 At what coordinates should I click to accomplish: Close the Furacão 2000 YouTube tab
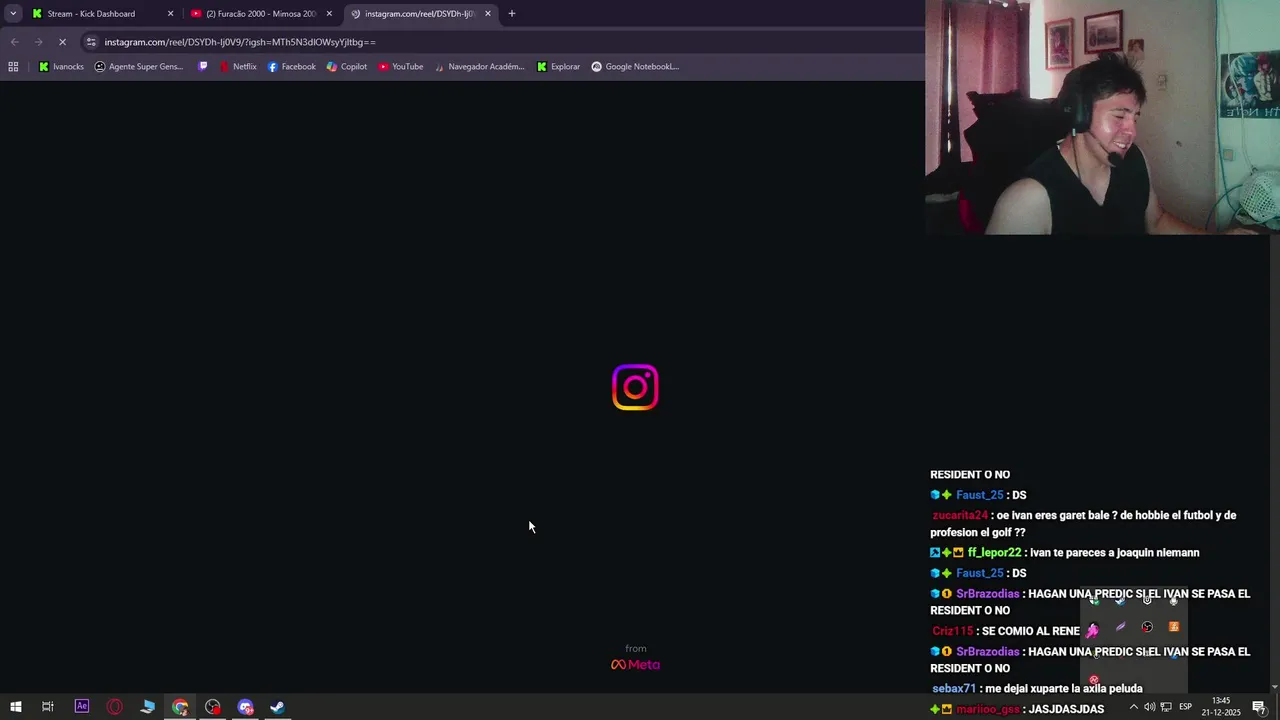329,14
